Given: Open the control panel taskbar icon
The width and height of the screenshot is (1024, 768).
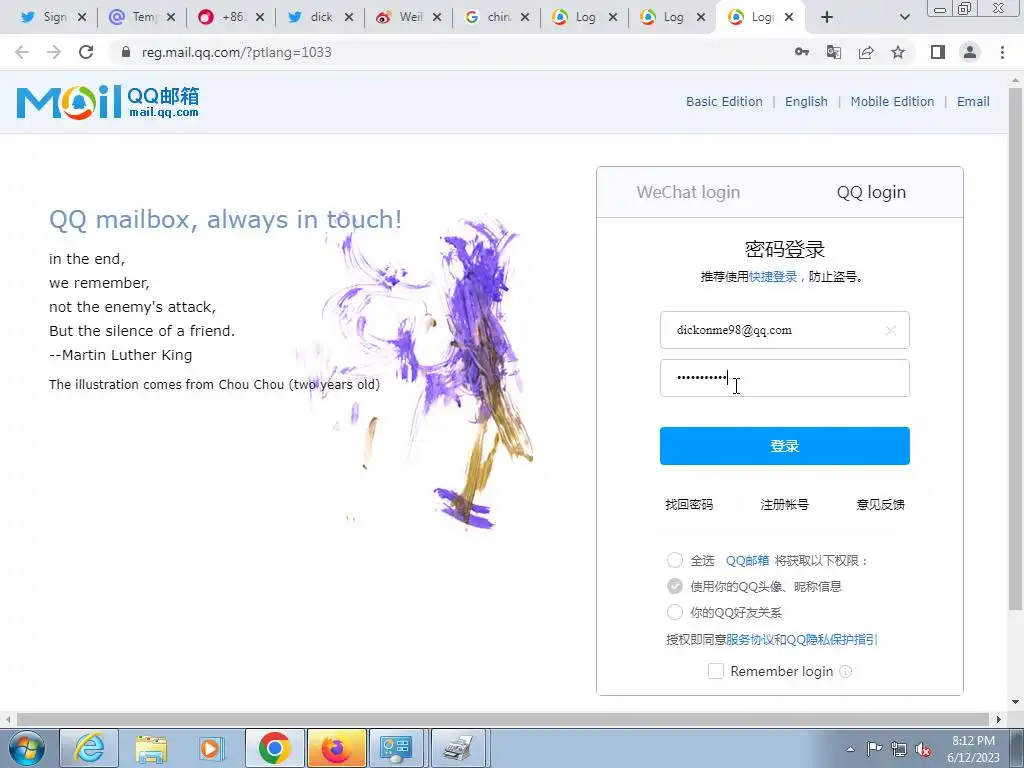Looking at the screenshot, I should [396, 748].
